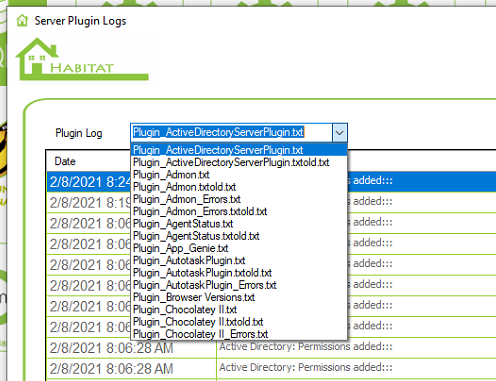Select Plugin_Admon_Errors.txt log file

coord(239,199)
